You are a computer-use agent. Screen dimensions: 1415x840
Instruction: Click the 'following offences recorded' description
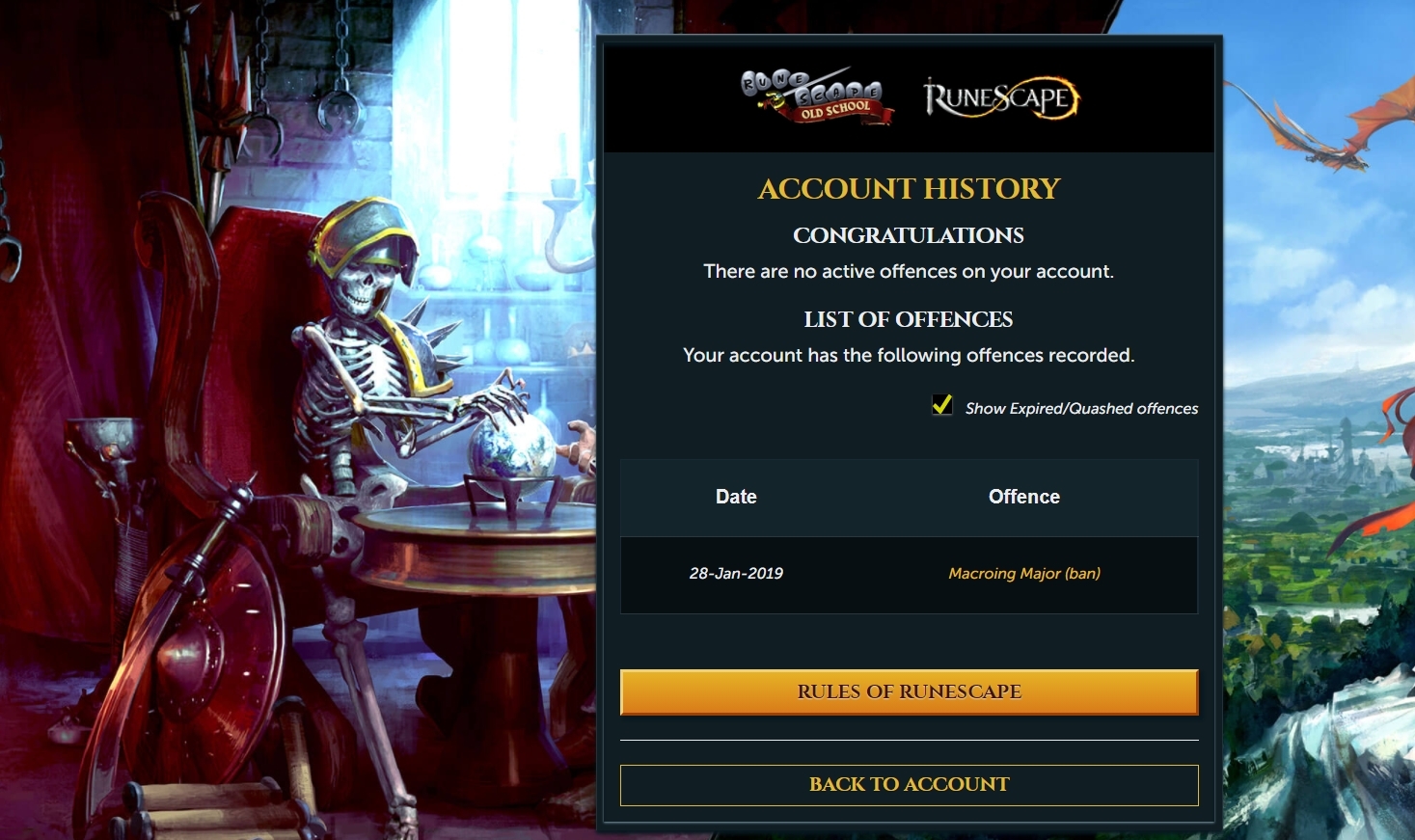tap(909, 355)
